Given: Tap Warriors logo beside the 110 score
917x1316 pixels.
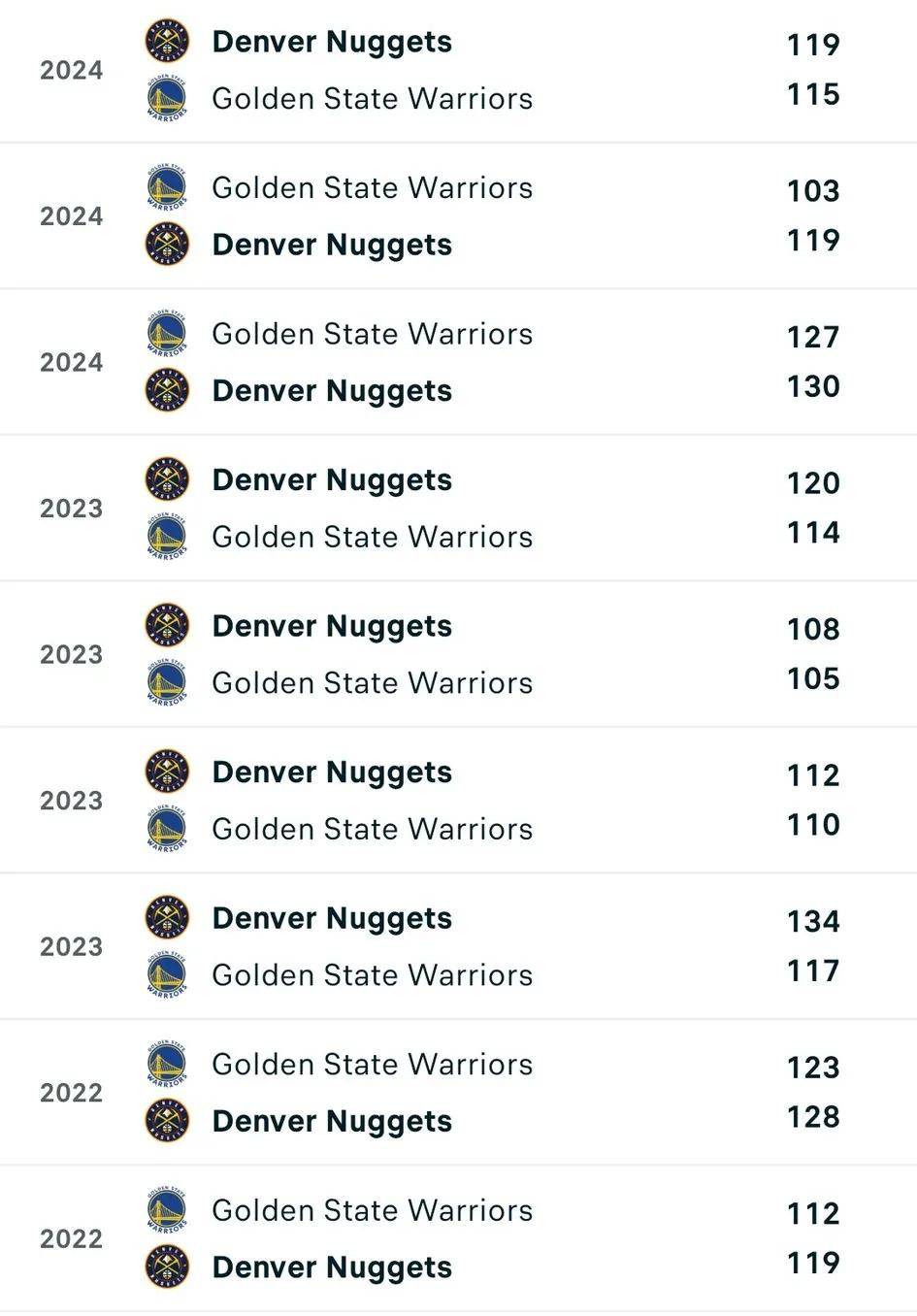Looking at the screenshot, I should (167, 829).
